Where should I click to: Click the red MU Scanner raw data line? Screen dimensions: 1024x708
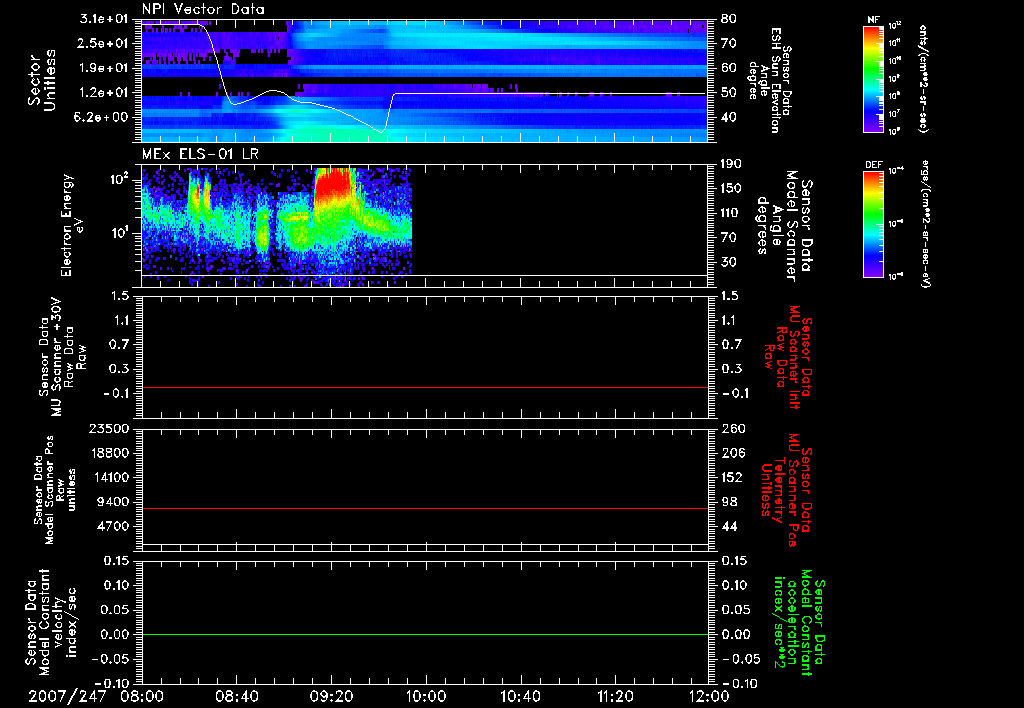point(424,387)
